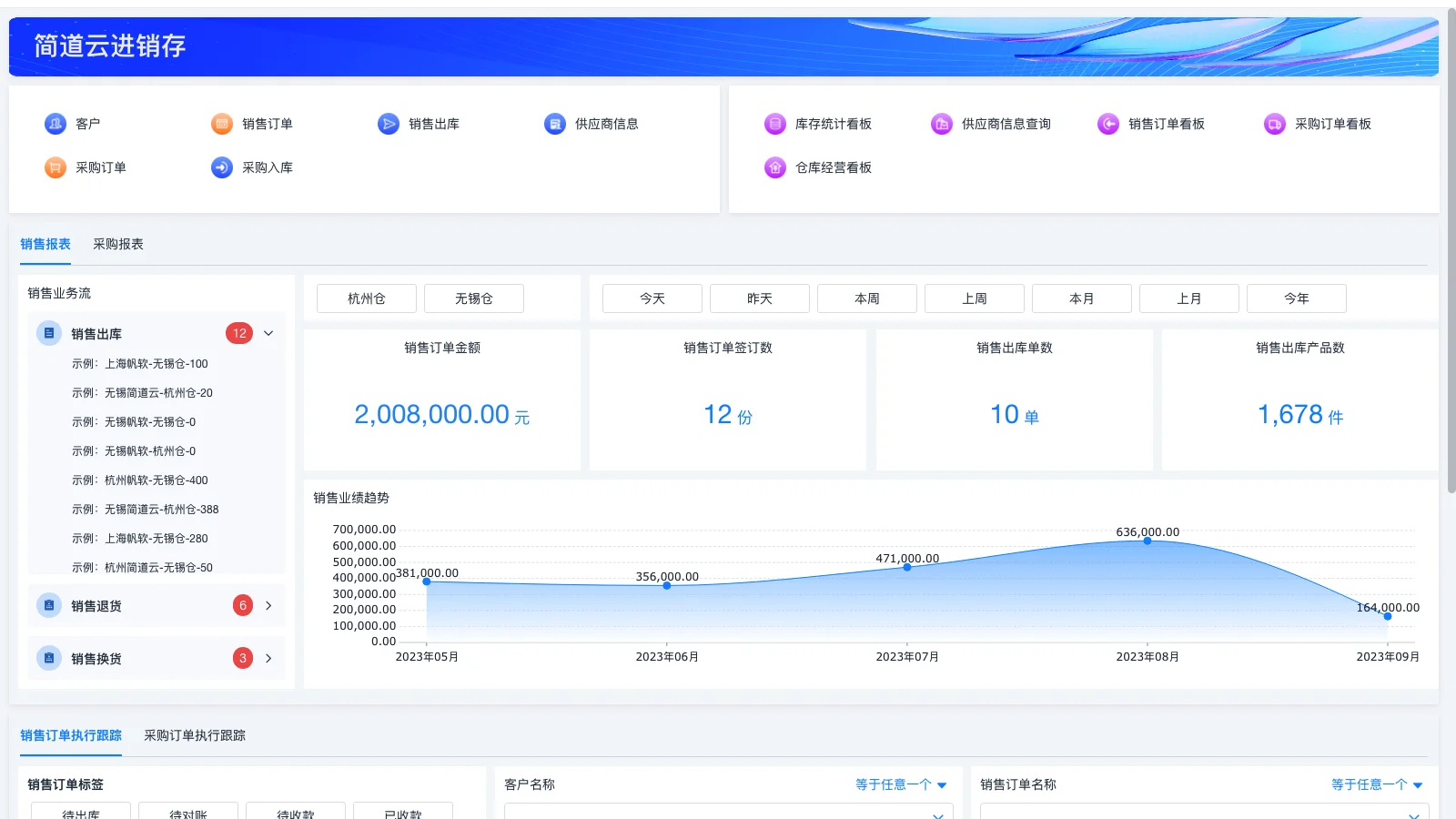The image size is (1456, 819).
Task: Select 上月 time filter
Action: pos(1189,298)
